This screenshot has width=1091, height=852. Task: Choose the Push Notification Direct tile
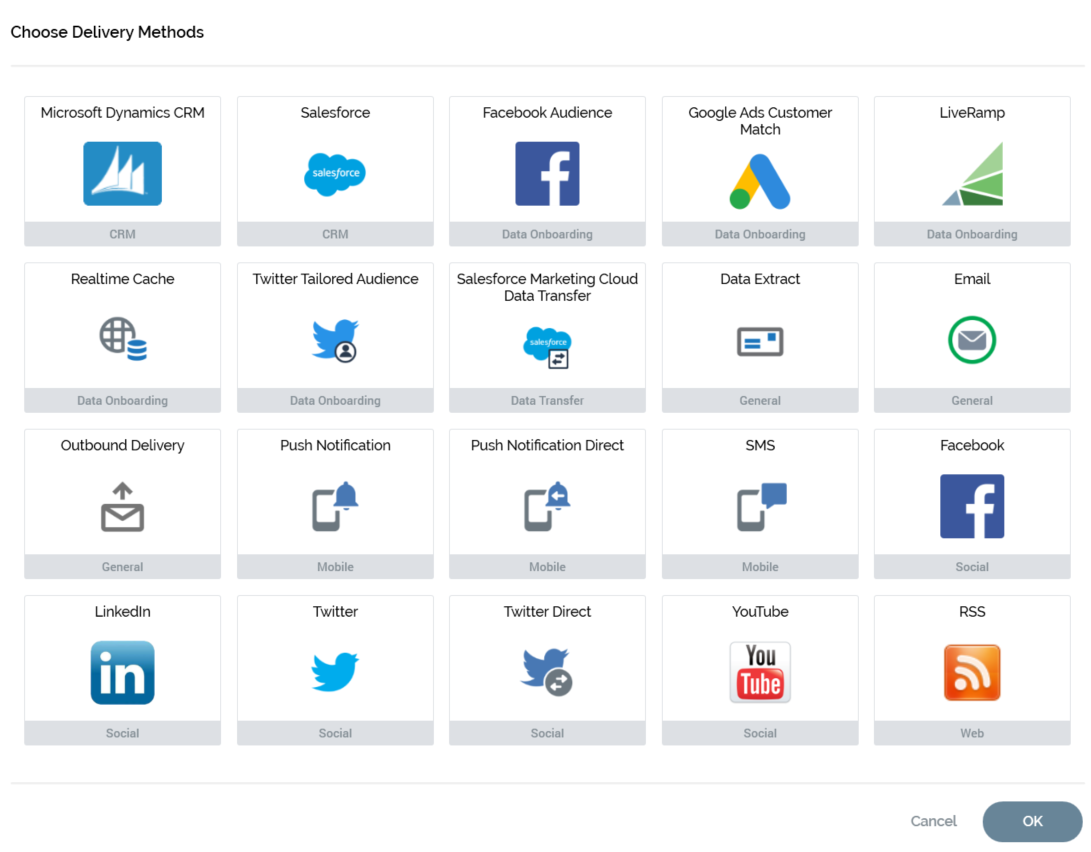(547, 503)
